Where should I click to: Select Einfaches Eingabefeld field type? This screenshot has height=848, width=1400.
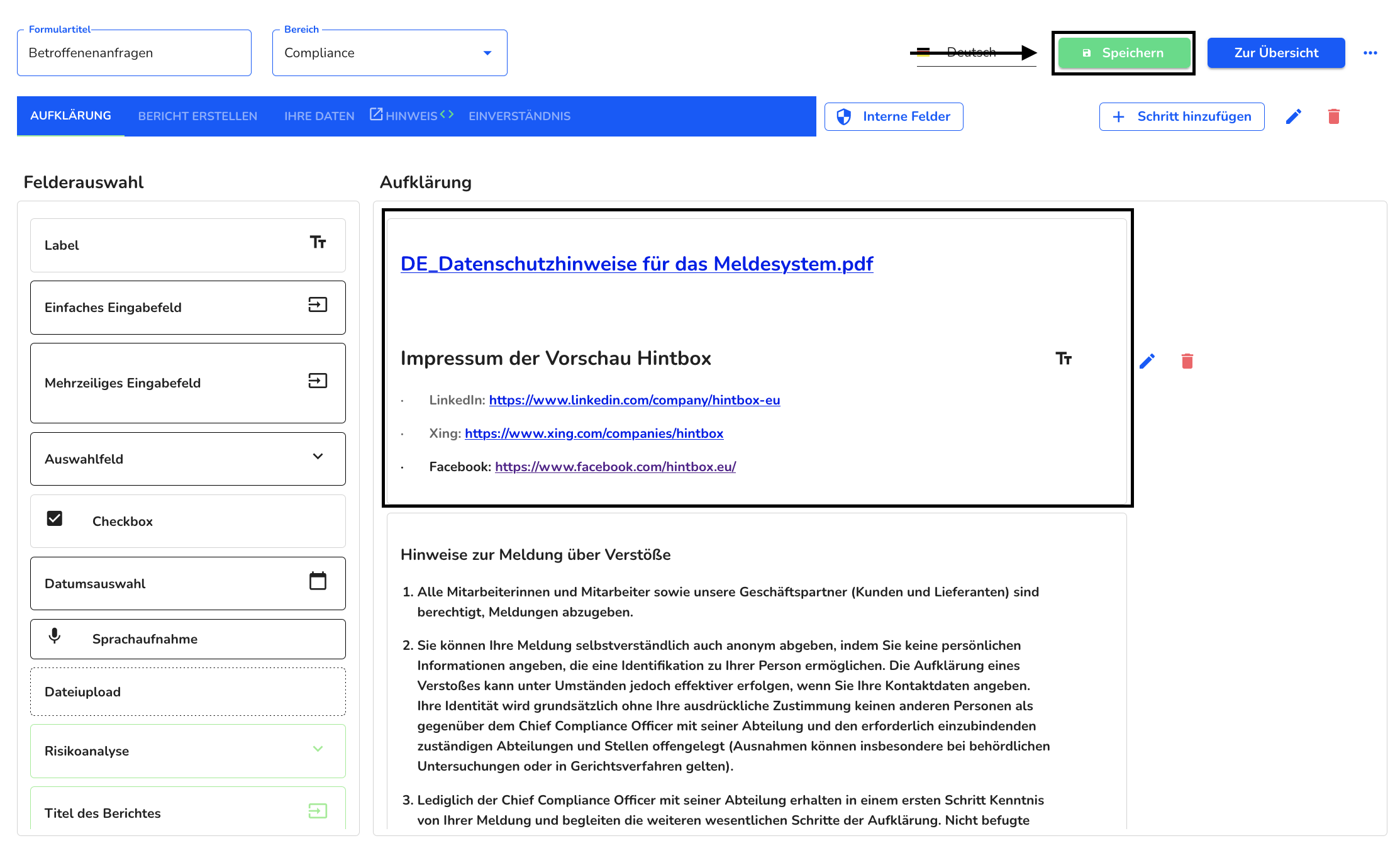pyautogui.click(x=188, y=308)
